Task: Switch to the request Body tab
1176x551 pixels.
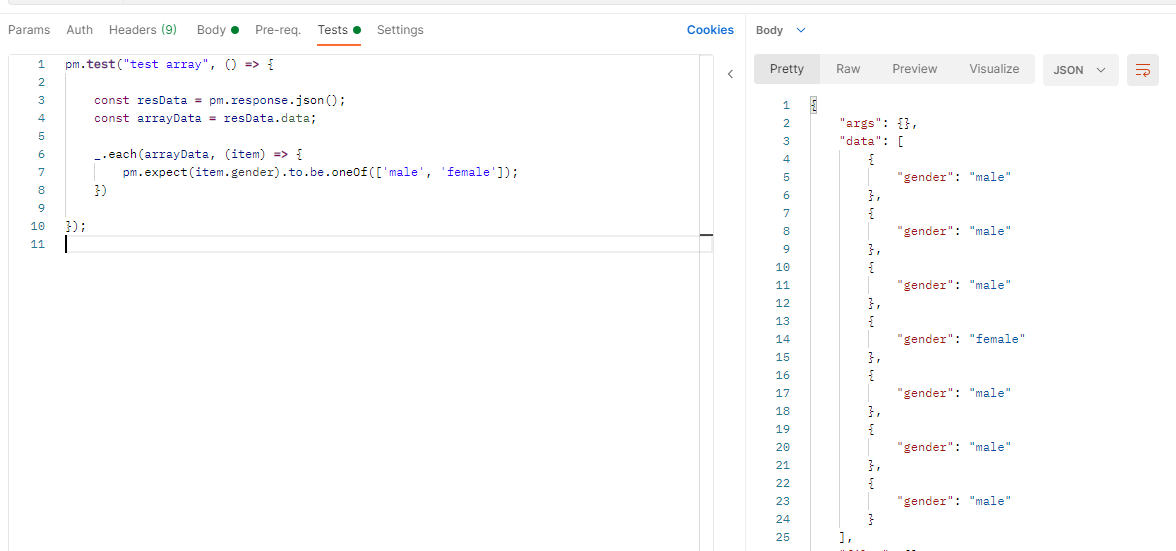Action: point(218,30)
